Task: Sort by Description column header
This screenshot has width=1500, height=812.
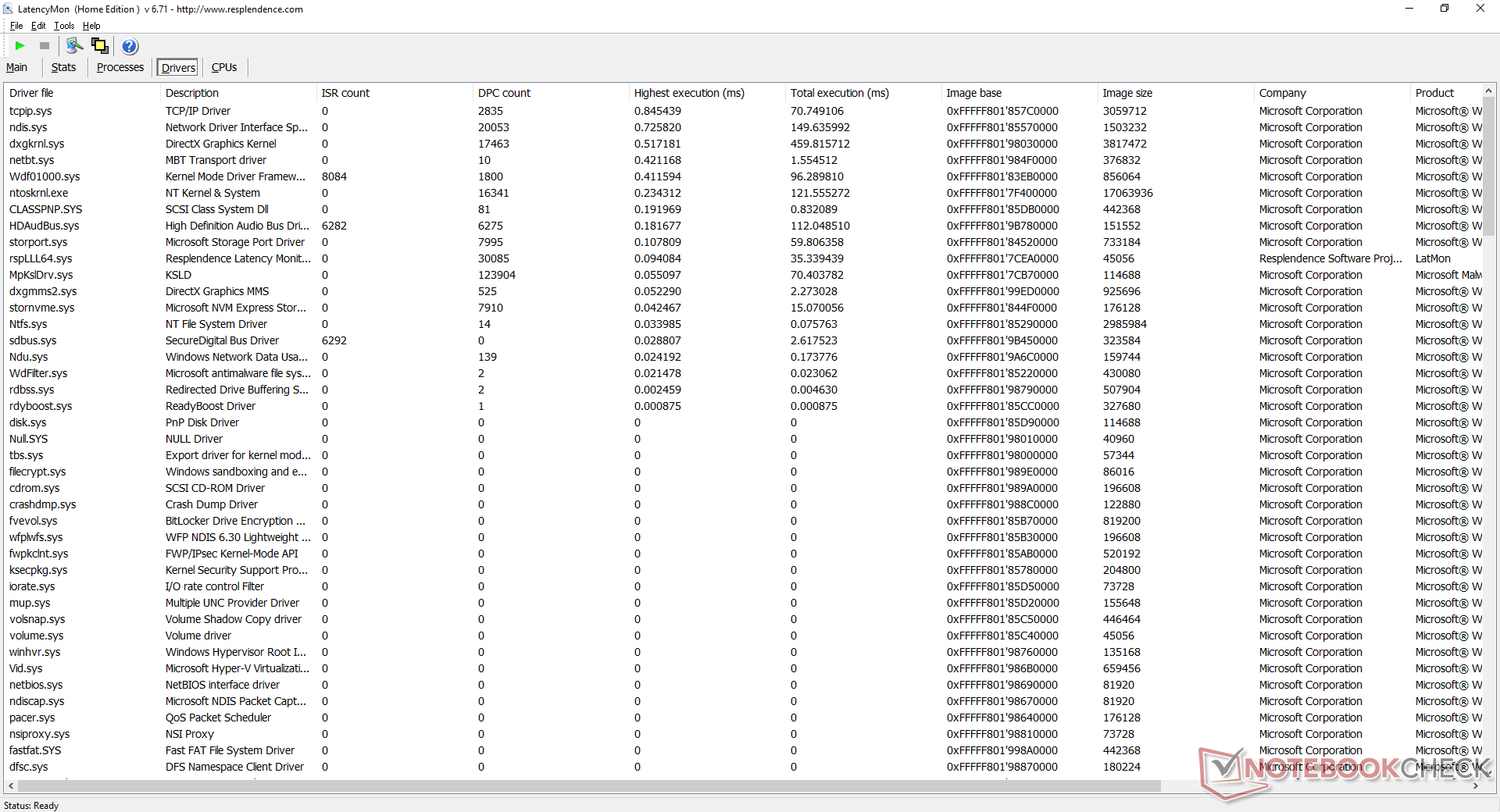Action: pos(237,93)
